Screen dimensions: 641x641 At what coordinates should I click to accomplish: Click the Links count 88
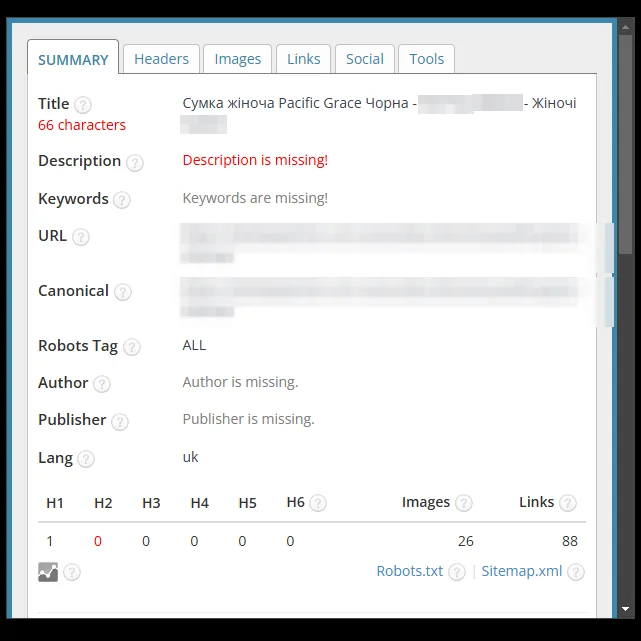click(x=570, y=541)
